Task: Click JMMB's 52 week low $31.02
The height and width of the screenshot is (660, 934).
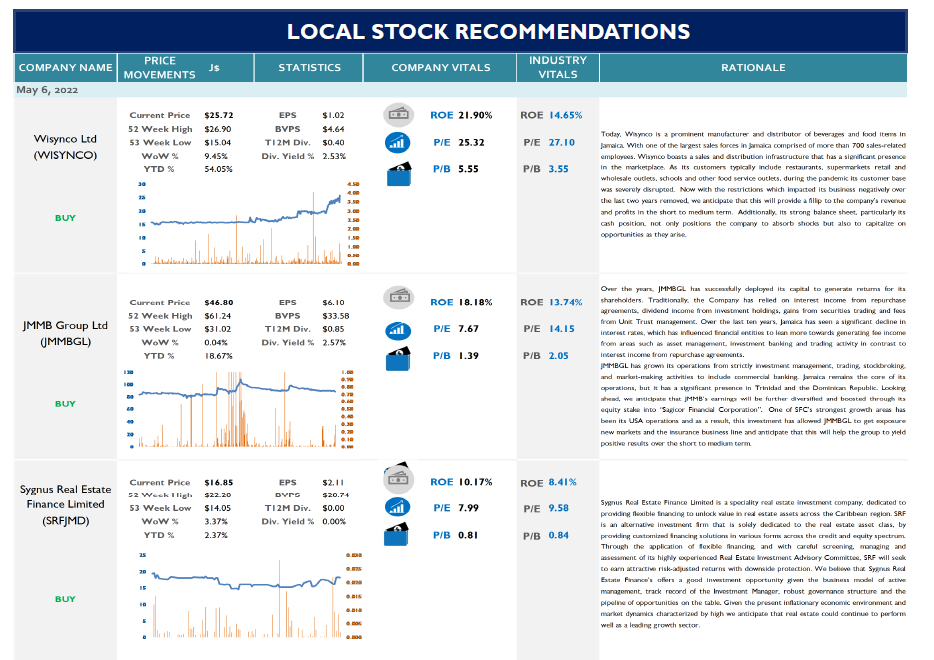Action: [217, 329]
